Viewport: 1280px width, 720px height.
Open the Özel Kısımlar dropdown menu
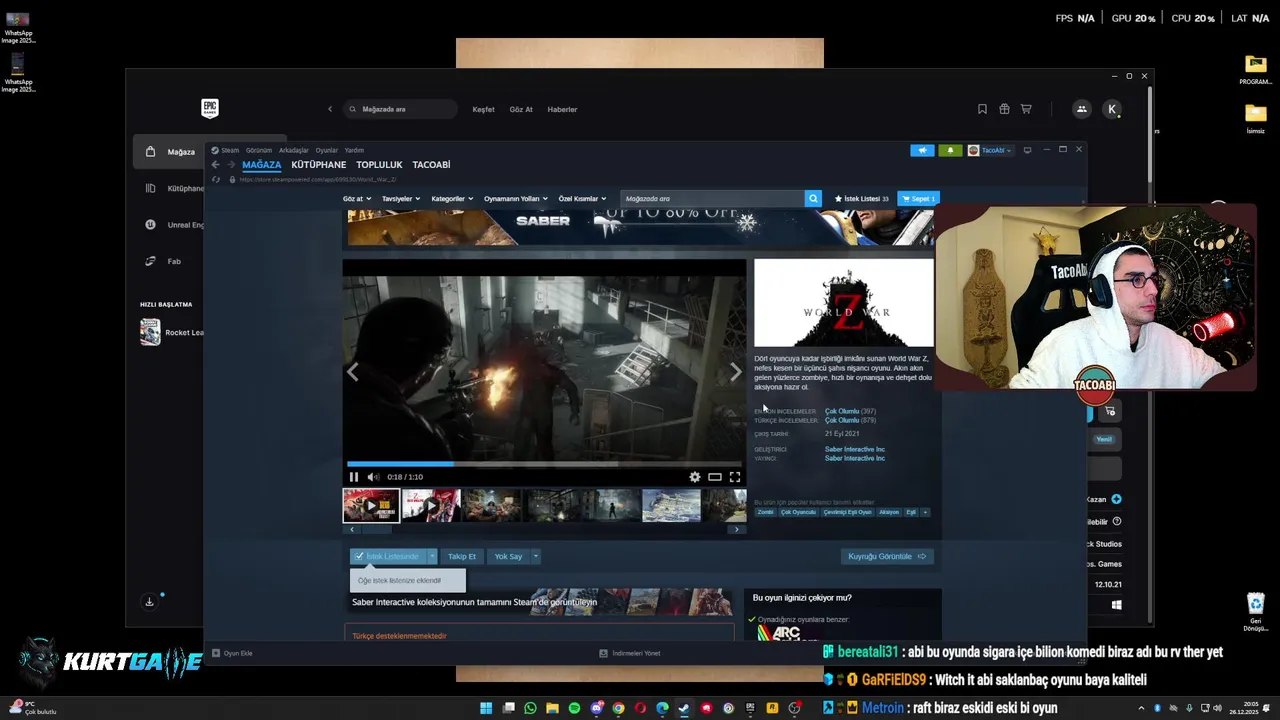click(582, 199)
